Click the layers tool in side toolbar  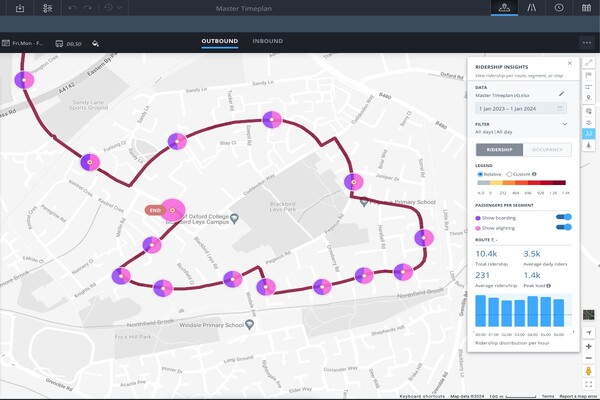(x=589, y=122)
